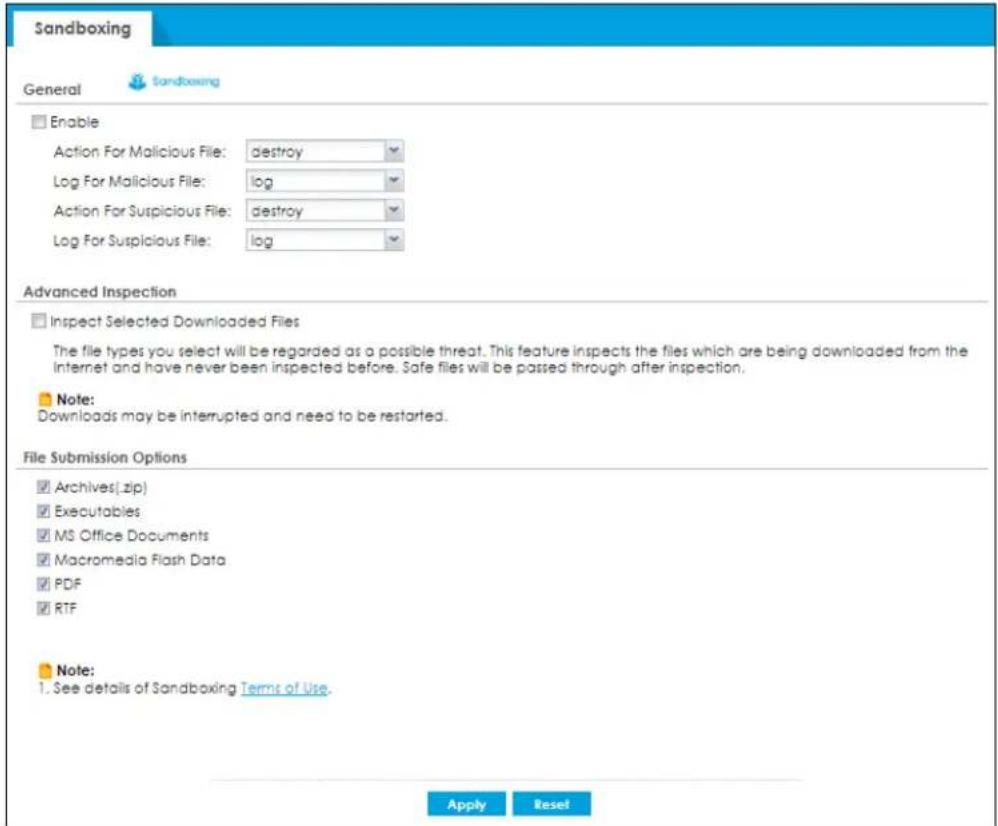Click the Action For Malicious File label
Viewport: 998px width, 826px height.
[x=139, y=152]
